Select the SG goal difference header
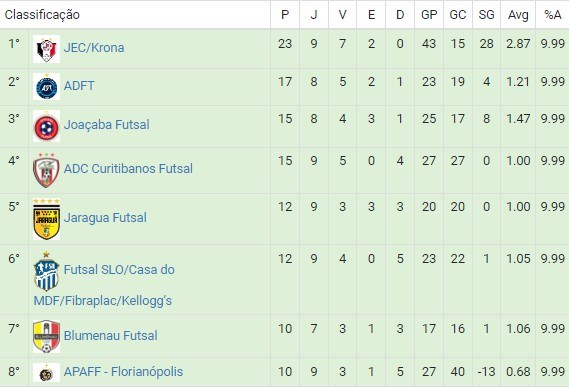The height and width of the screenshot is (387, 569). [486, 15]
